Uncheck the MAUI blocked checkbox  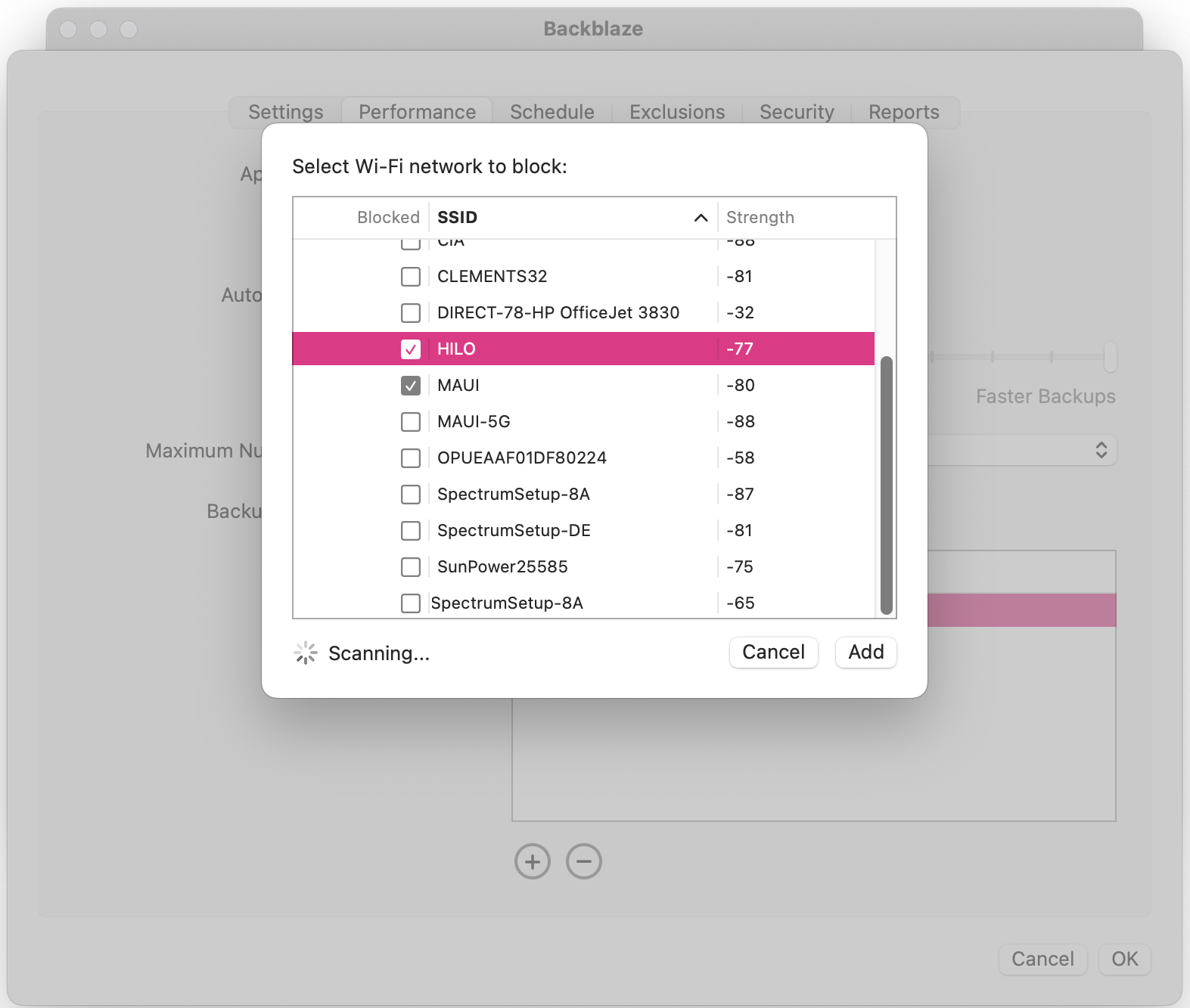pyautogui.click(x=411, y=386)
